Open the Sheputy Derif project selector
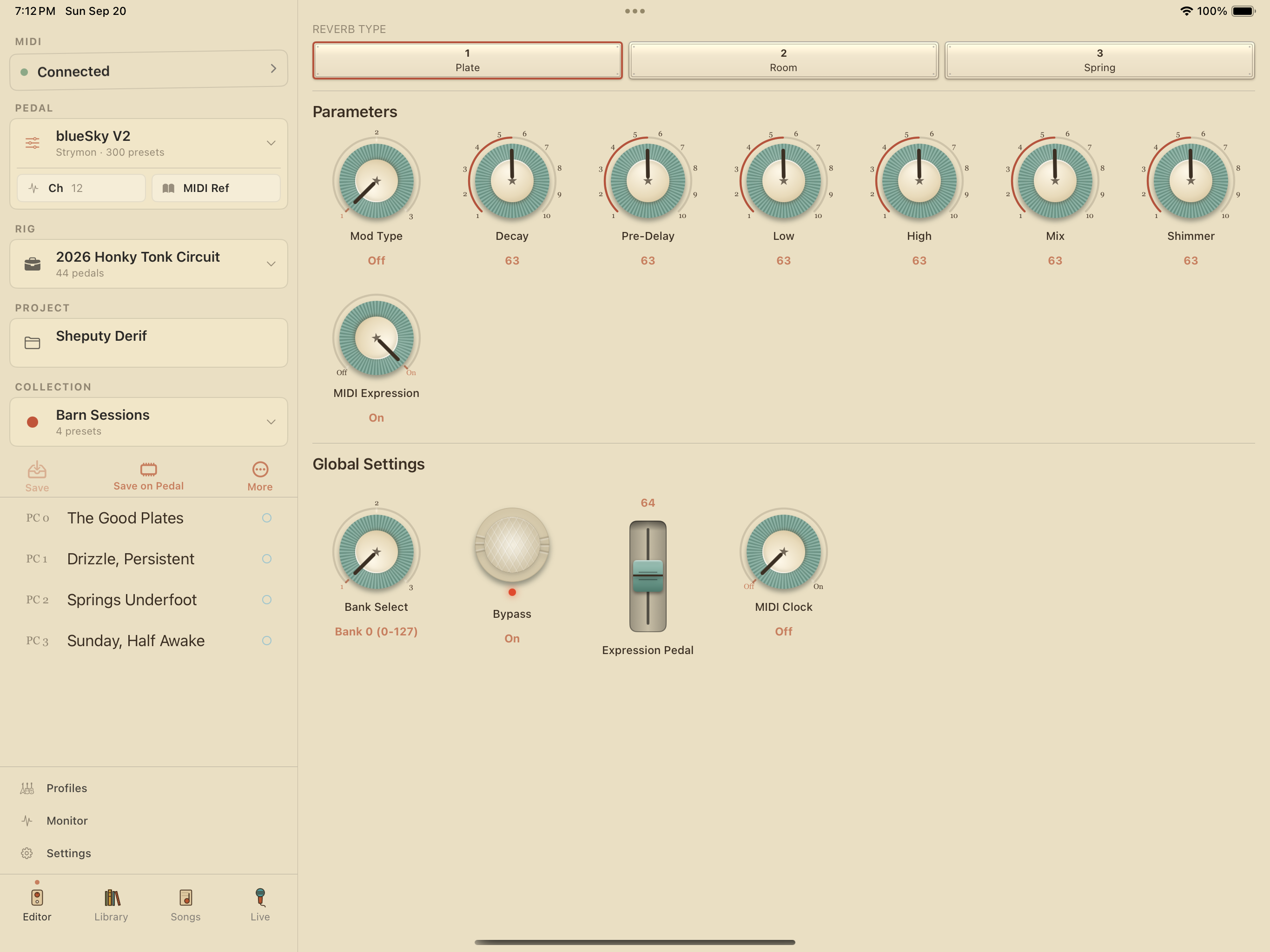Screen dimensions: 1270x952 tap(149, 344)
